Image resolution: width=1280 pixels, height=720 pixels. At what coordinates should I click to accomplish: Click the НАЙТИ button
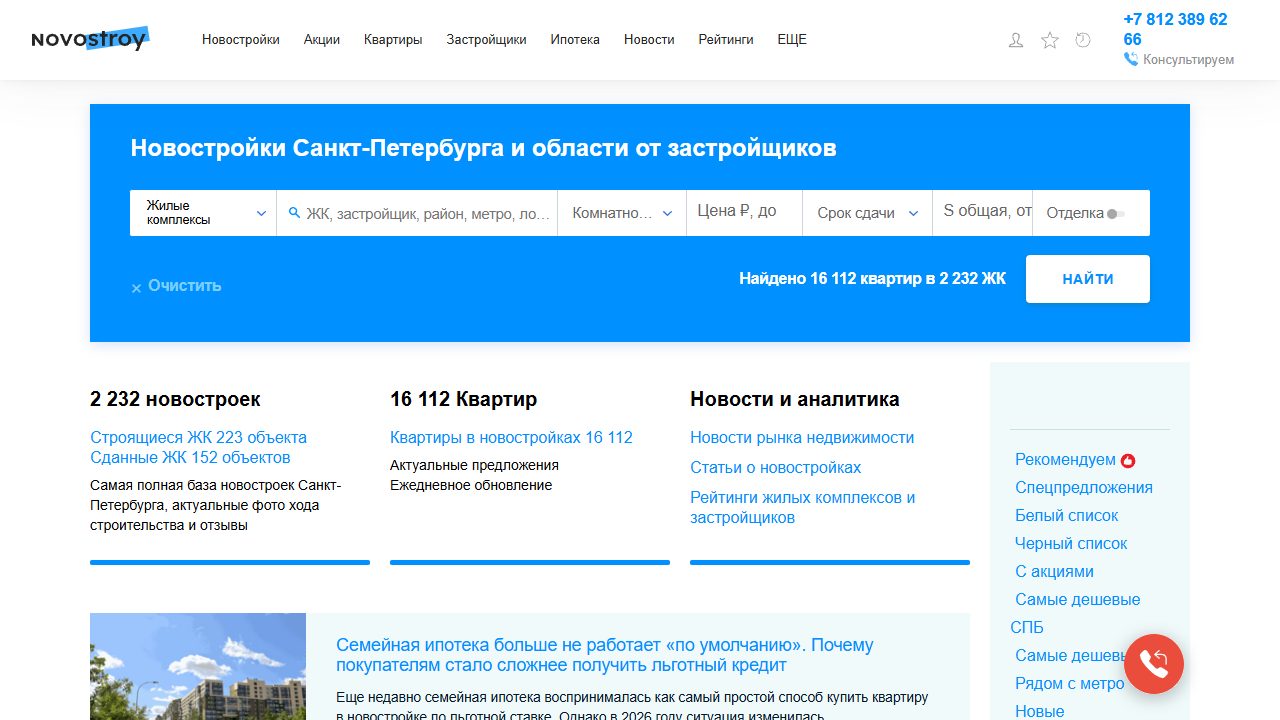(x=1088, y=279)
